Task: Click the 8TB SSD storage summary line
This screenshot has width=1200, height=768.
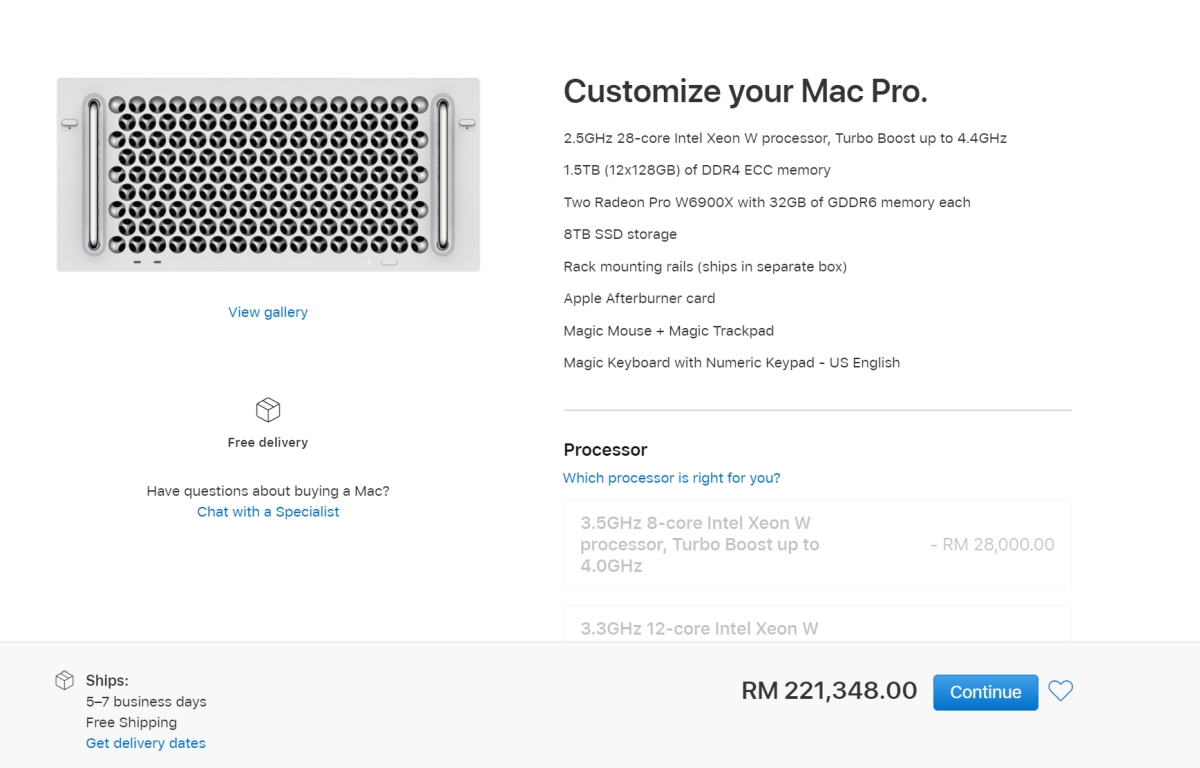Action: [x=619, y=234]
